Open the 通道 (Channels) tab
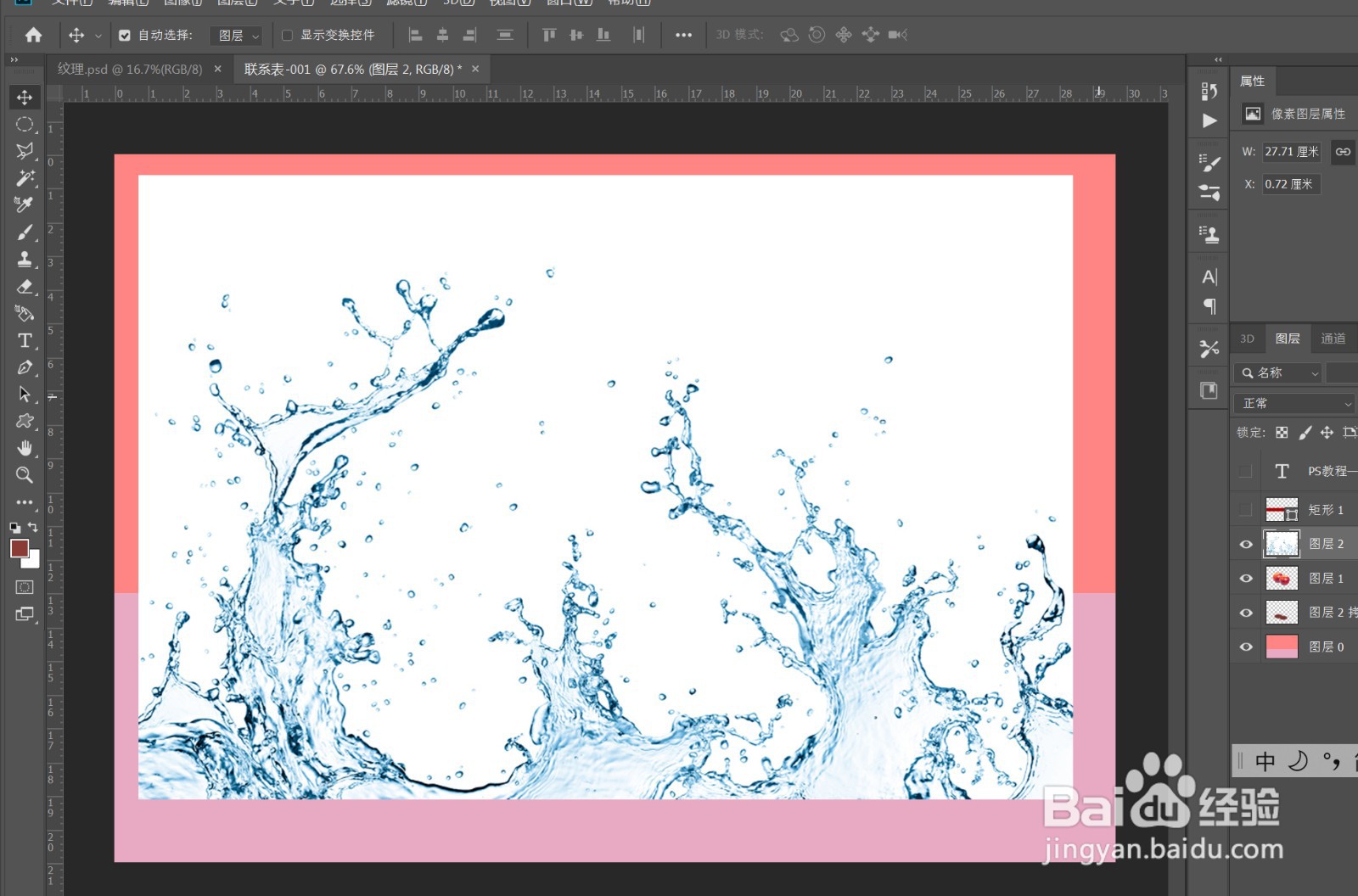 pos(1333,339)
